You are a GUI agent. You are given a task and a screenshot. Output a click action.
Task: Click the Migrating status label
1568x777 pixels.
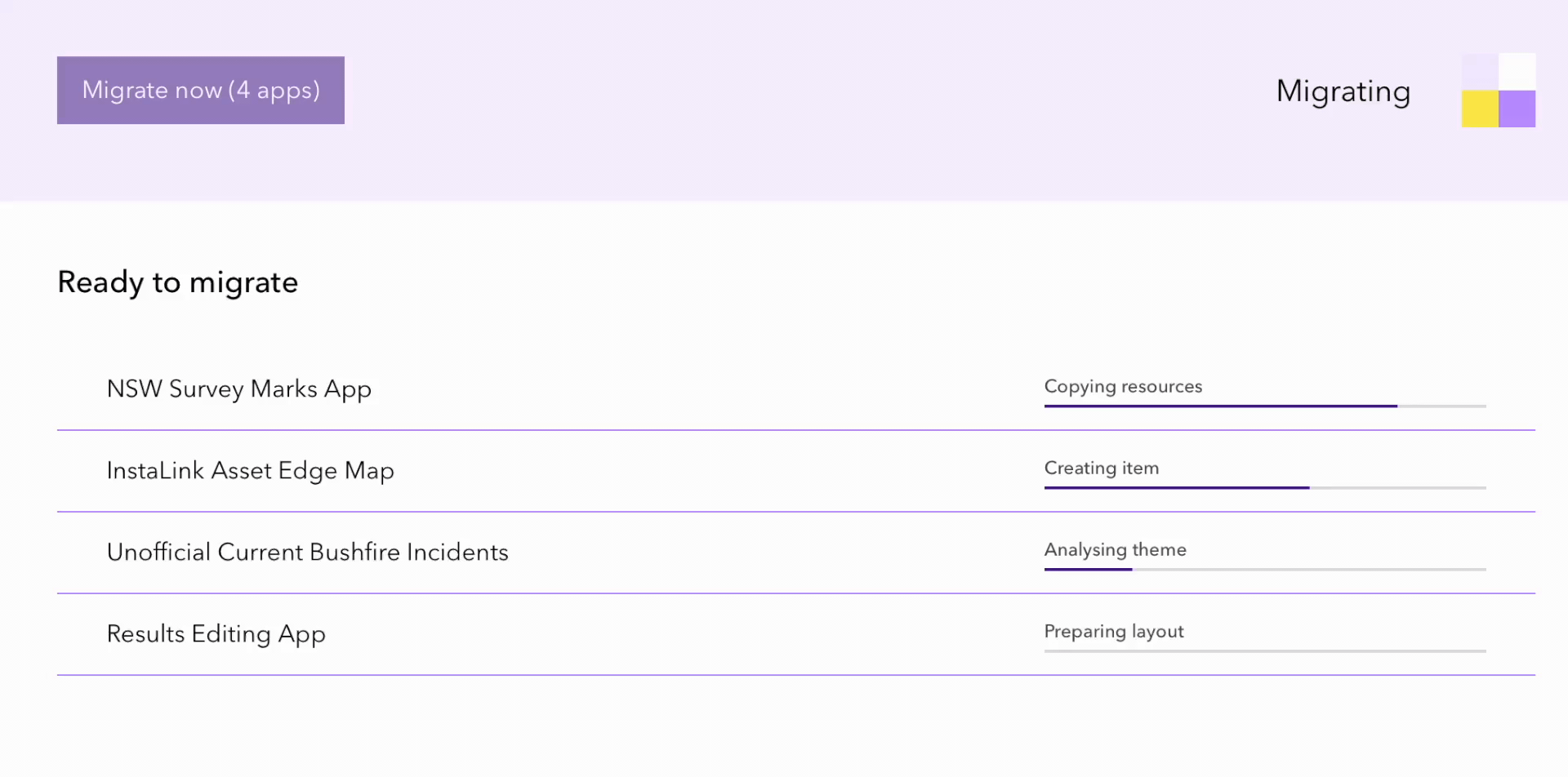click(x=1343, y=91)
